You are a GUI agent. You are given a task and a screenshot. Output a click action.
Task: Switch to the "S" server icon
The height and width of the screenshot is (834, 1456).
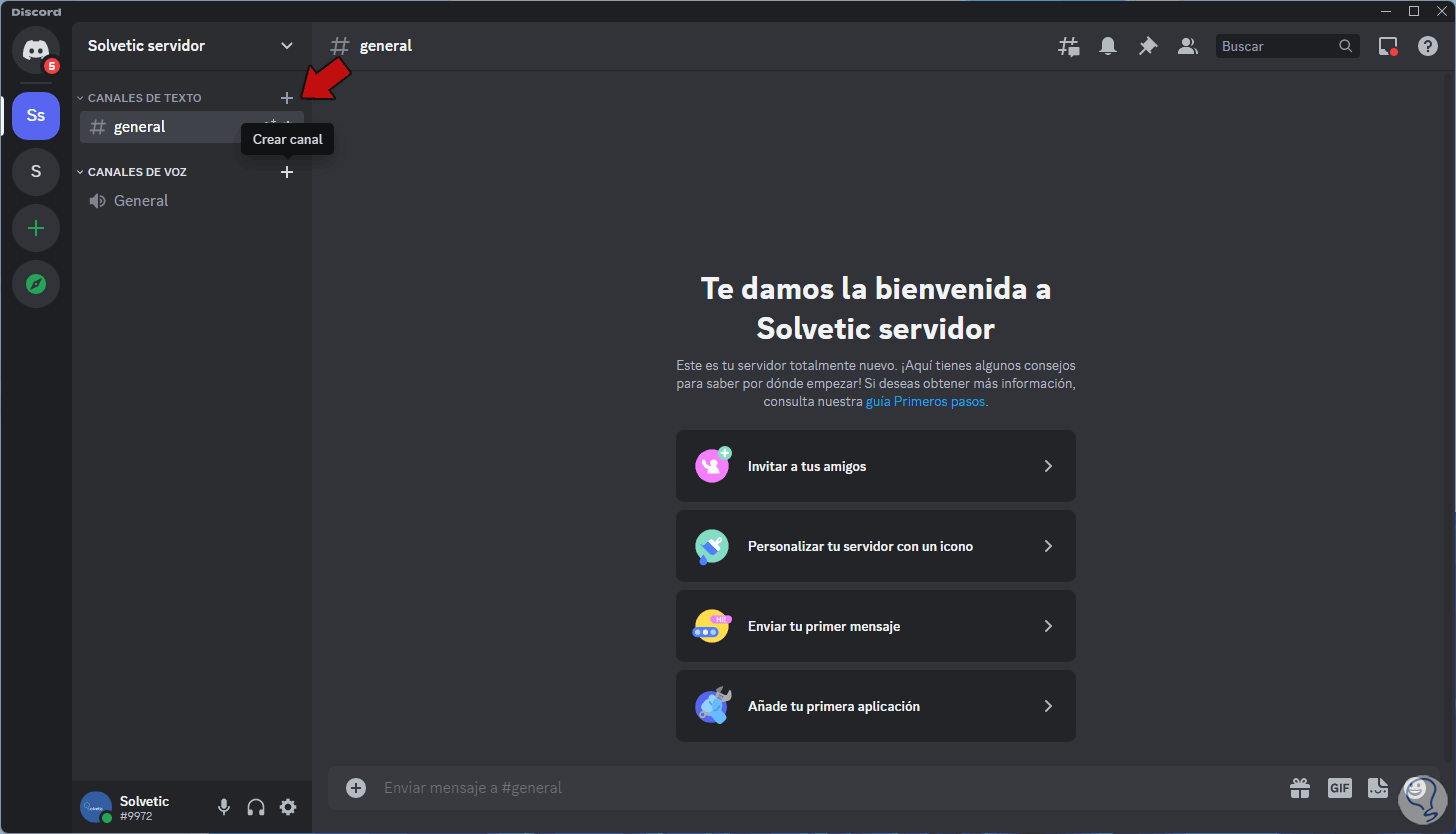click(x=36, y=171)
